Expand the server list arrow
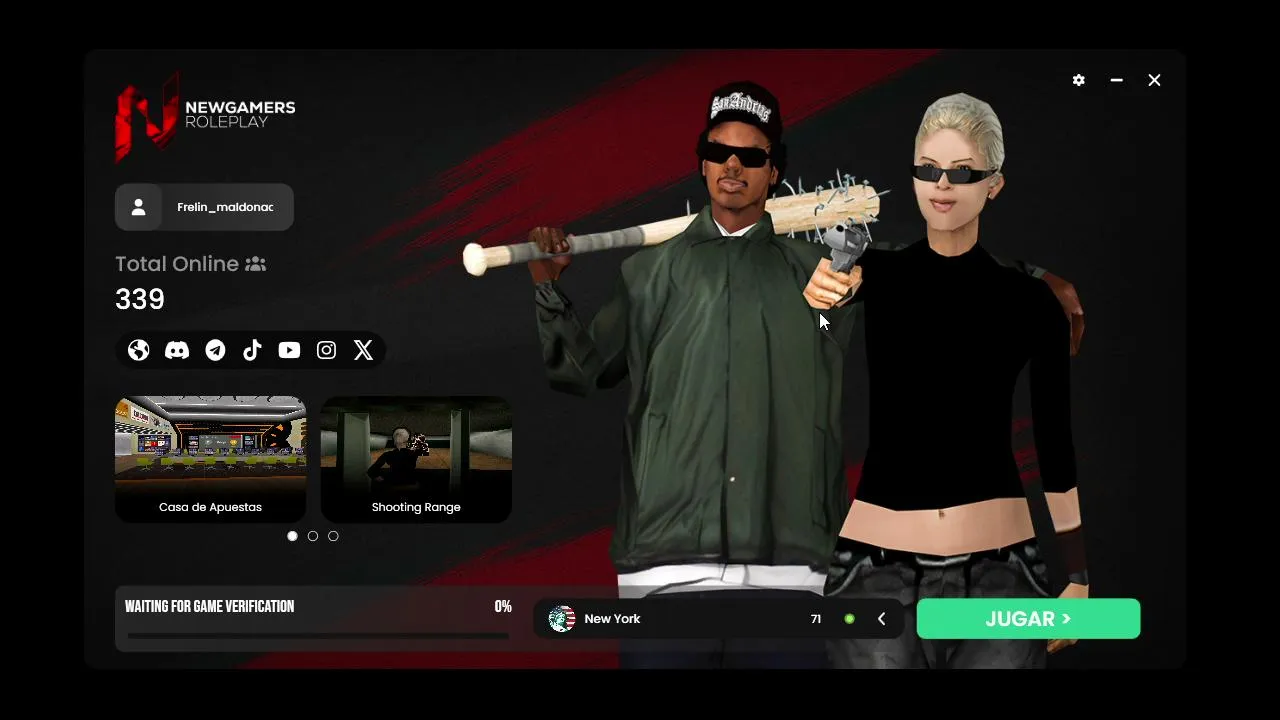Viewport: 1280px width, 720px height. pos(881,619)
